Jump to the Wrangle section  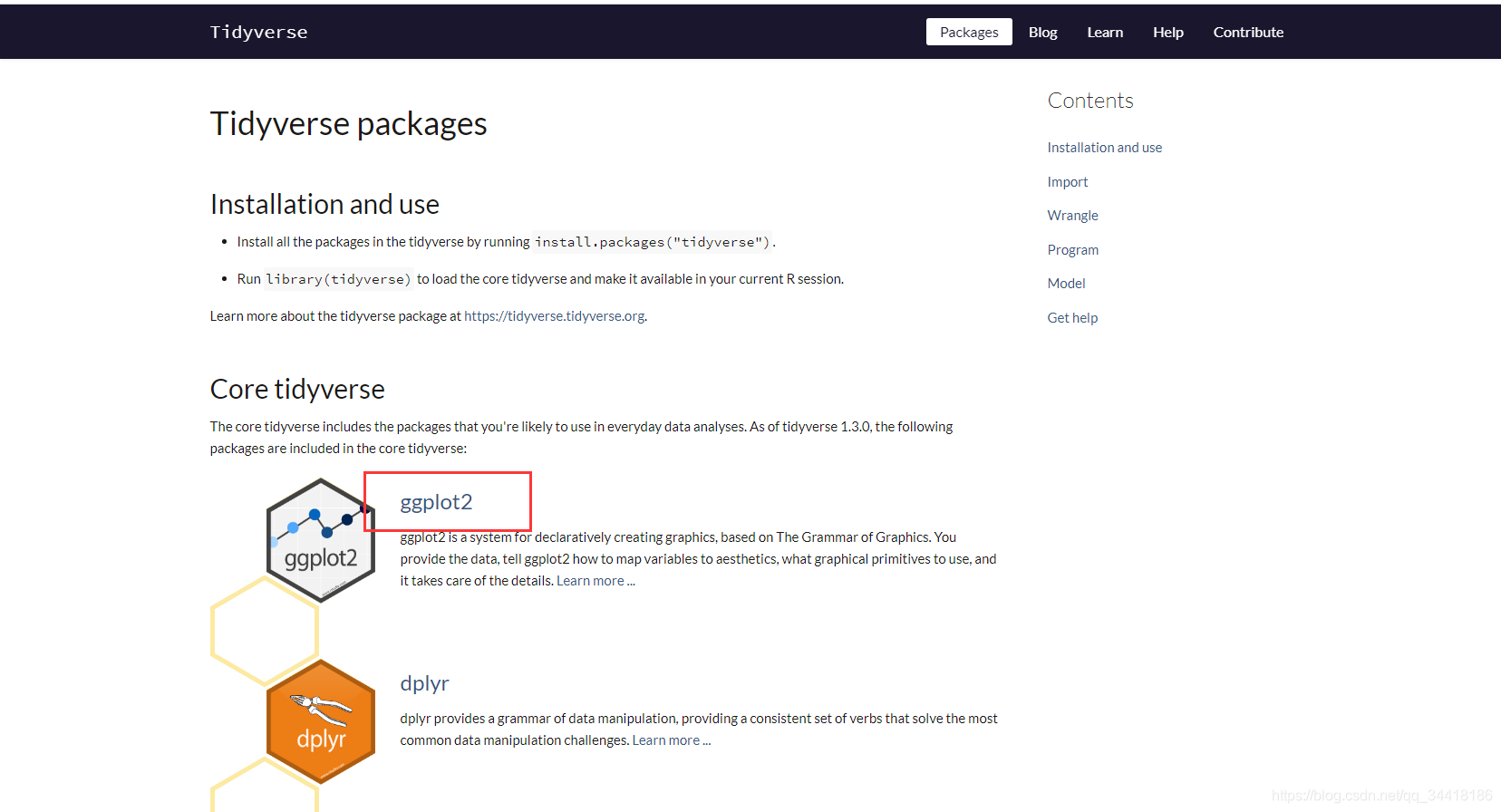tap(1073, 216)
